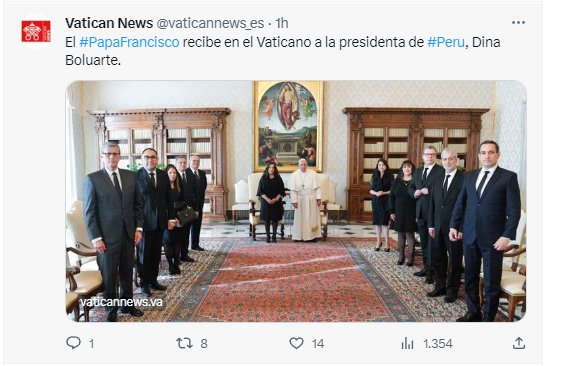Click the reply count number 1
Image resolution: width=566 pixels, height=366 pixels.
[x=92, y=344]
